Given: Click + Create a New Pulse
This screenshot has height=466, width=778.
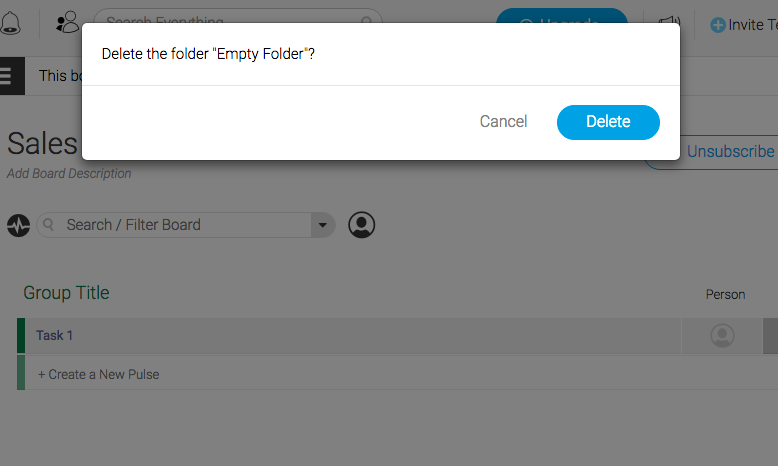Looking at the screenshot, I should click(99, 374).
